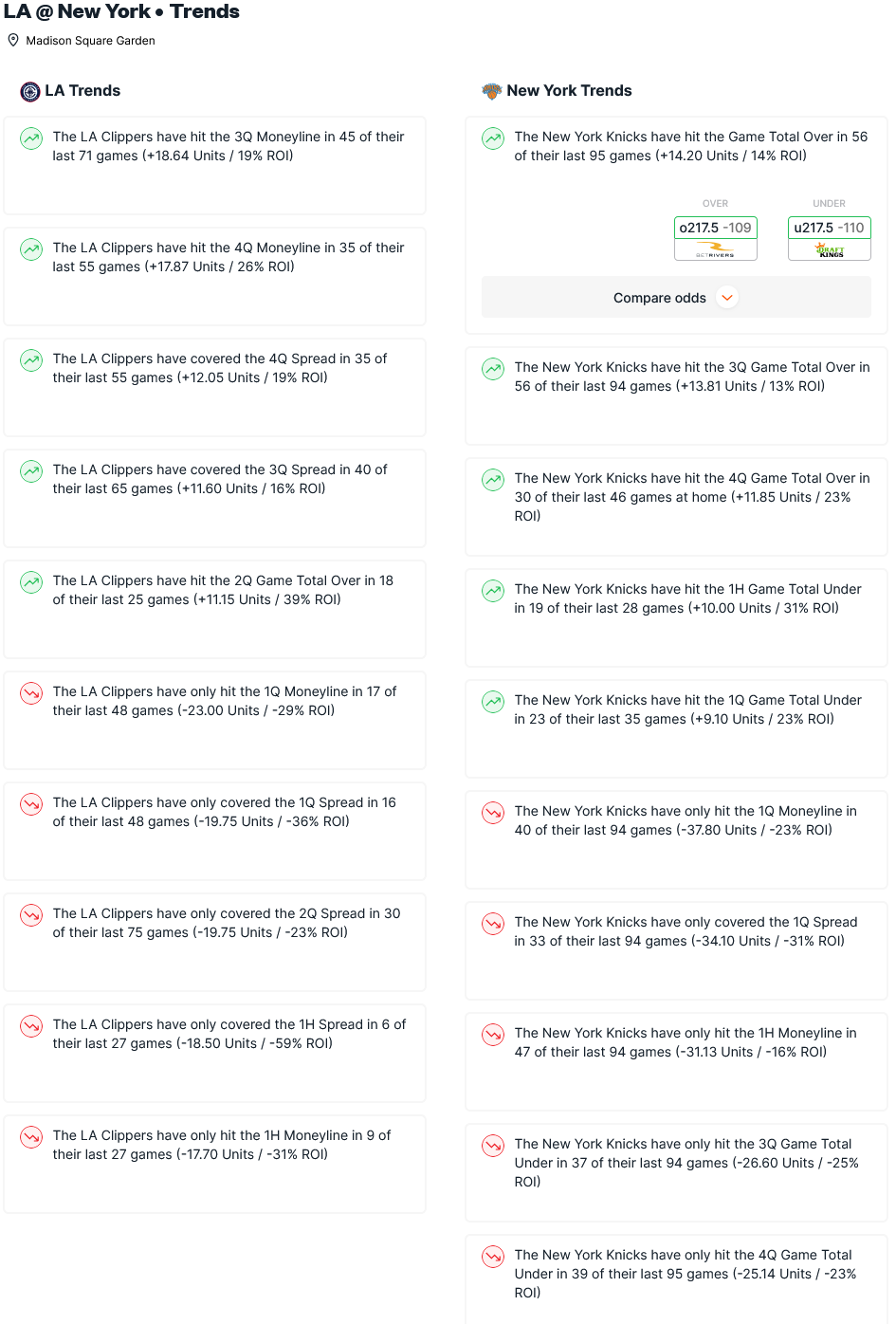This screenshot has width=896, height=1324.
Task: Open the Compare odds bar
Action: (x=676, y=298)
